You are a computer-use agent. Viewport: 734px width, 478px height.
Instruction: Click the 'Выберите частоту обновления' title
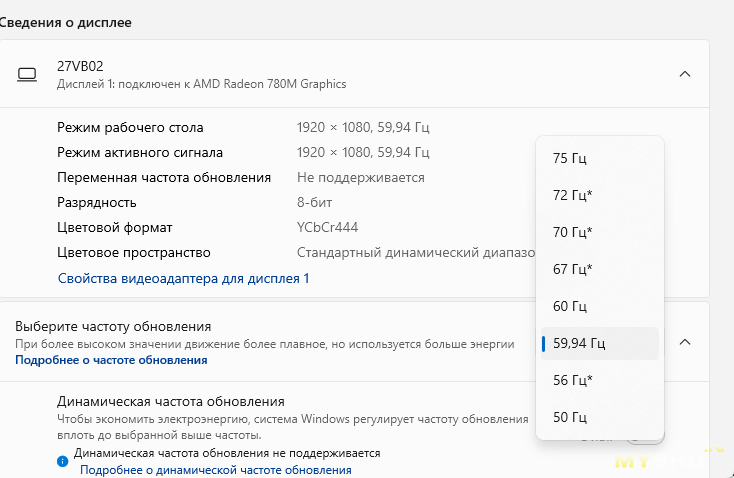tap(113, 327)
